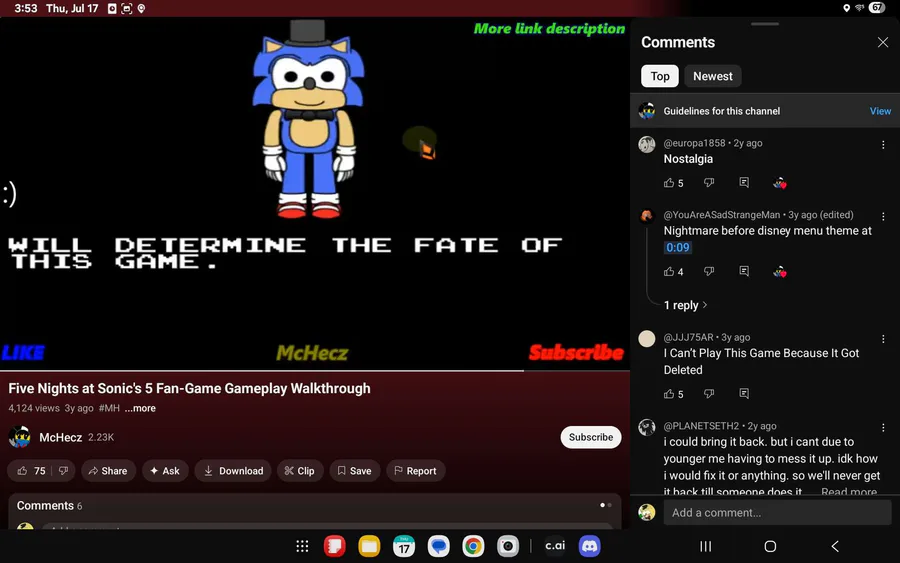The width and height of the screenshot is (900, 563).
Task: Open options for @YouAreASadStrangeMan comment
Action: pyautogui.click(x=883, y=216)
